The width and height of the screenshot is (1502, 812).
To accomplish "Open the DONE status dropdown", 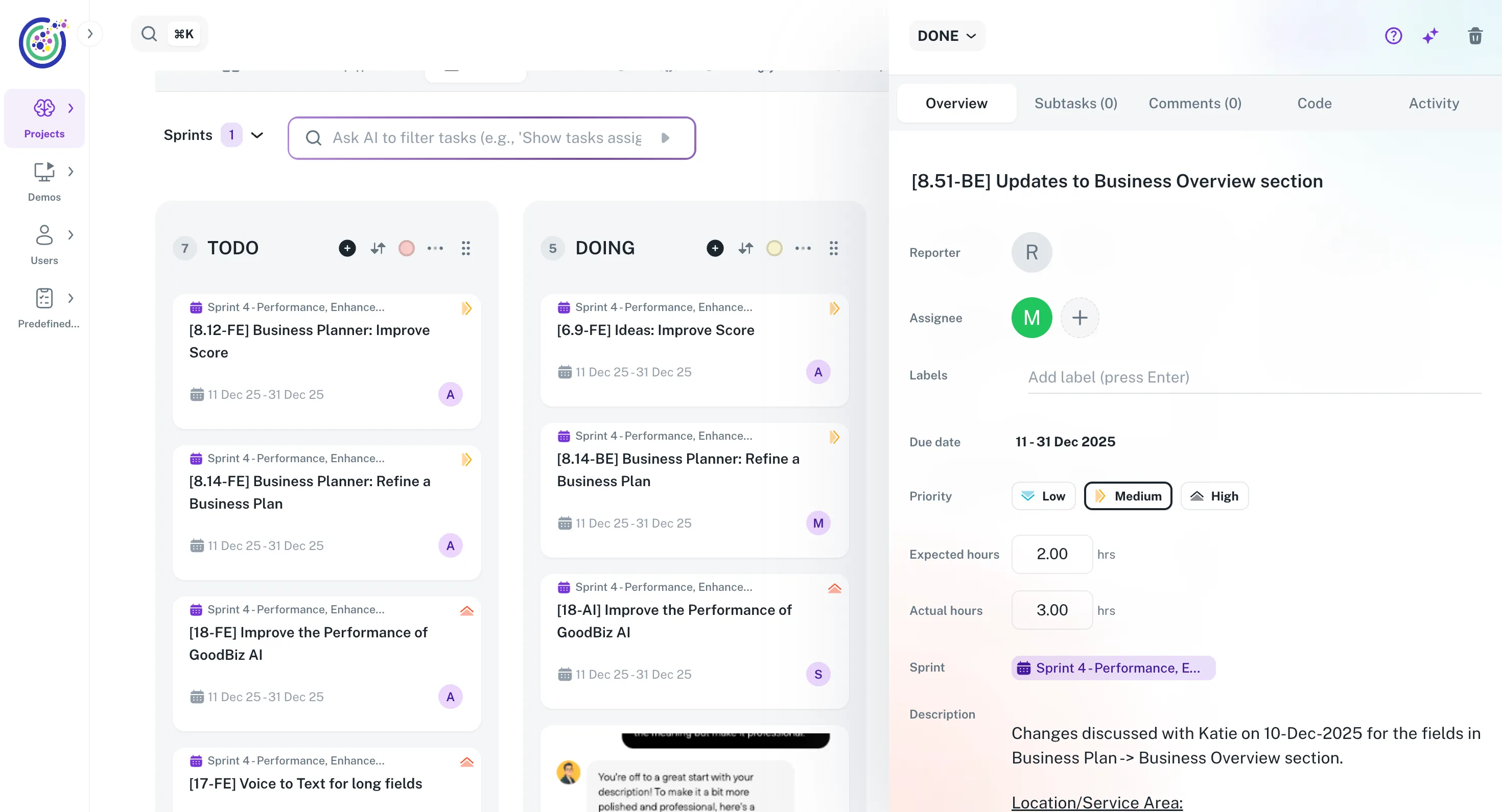I will tap(946, 36).
